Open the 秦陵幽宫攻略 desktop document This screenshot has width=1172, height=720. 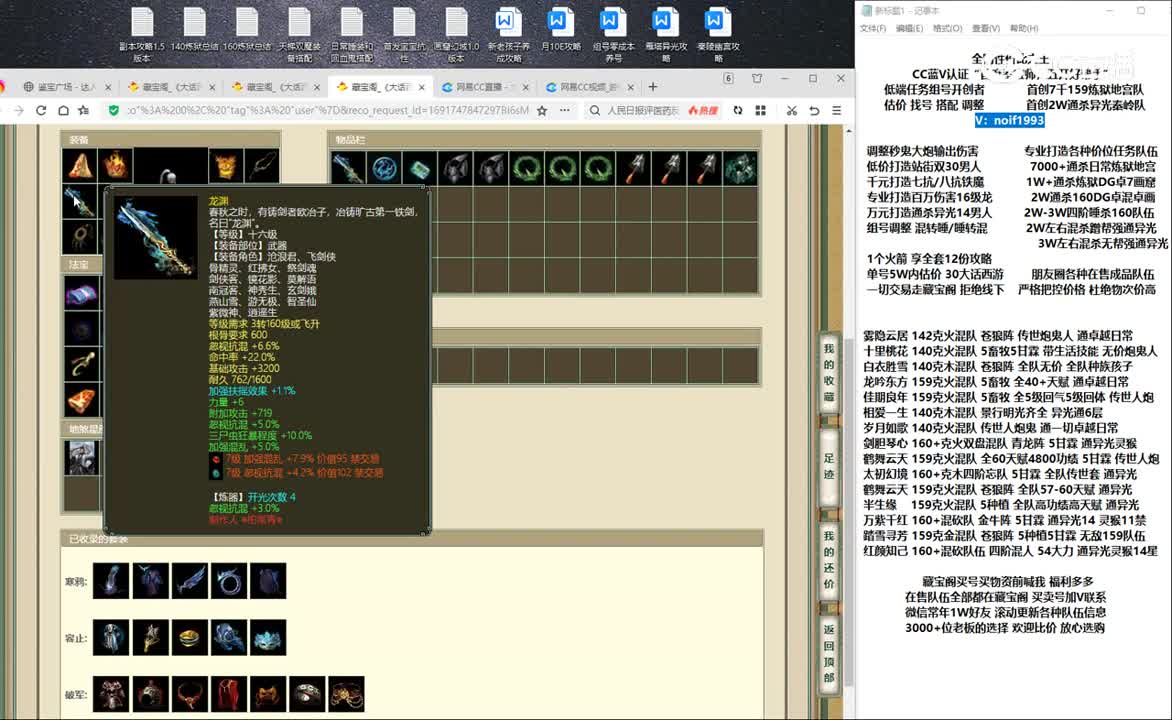(x=718, y=34)
